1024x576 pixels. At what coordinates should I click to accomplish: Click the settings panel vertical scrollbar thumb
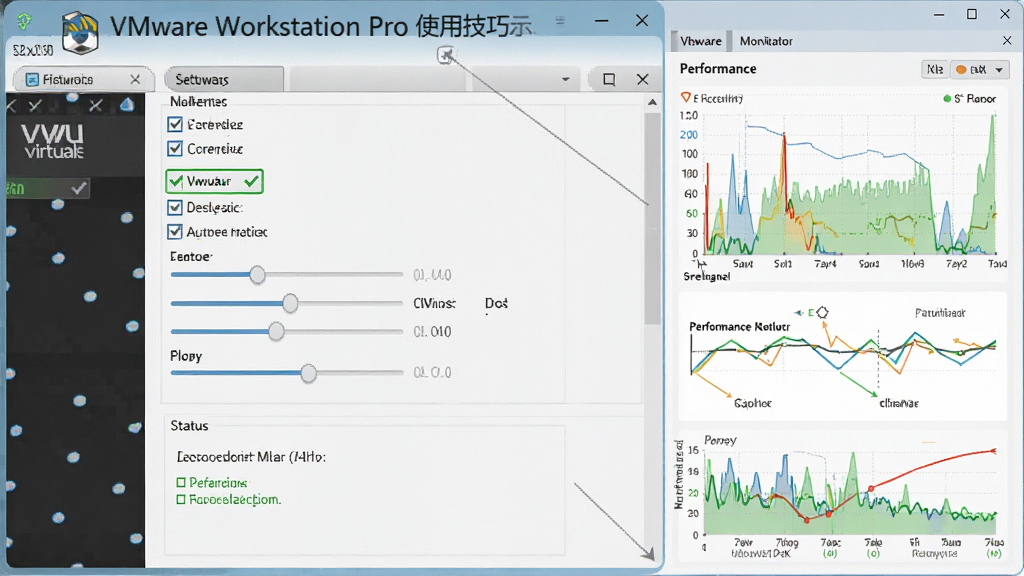[652, 219]
